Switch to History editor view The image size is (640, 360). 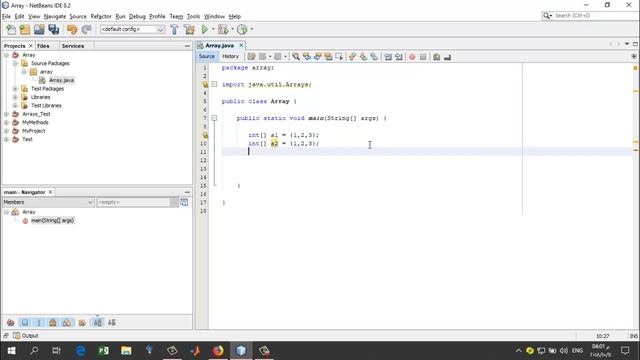(x=230, y=57)
